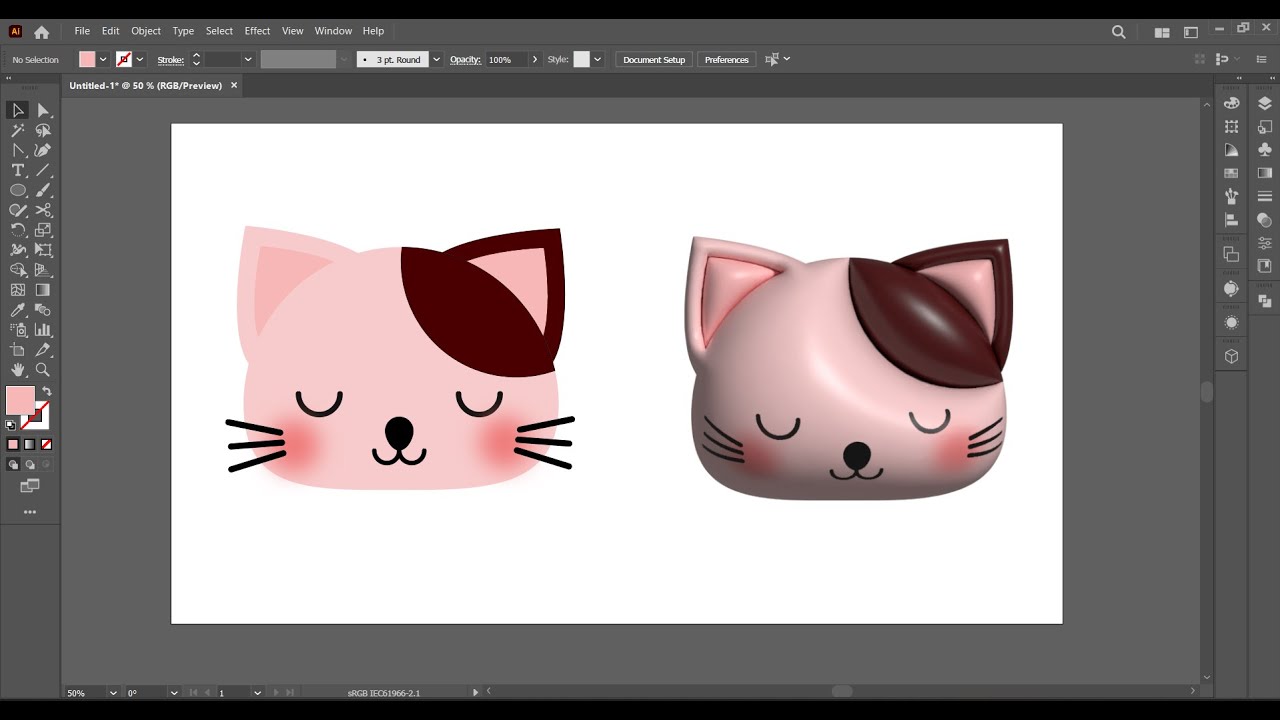Screen dimensions: 1280x720
Task: Open the Object menu
Action: pos(146,31)
